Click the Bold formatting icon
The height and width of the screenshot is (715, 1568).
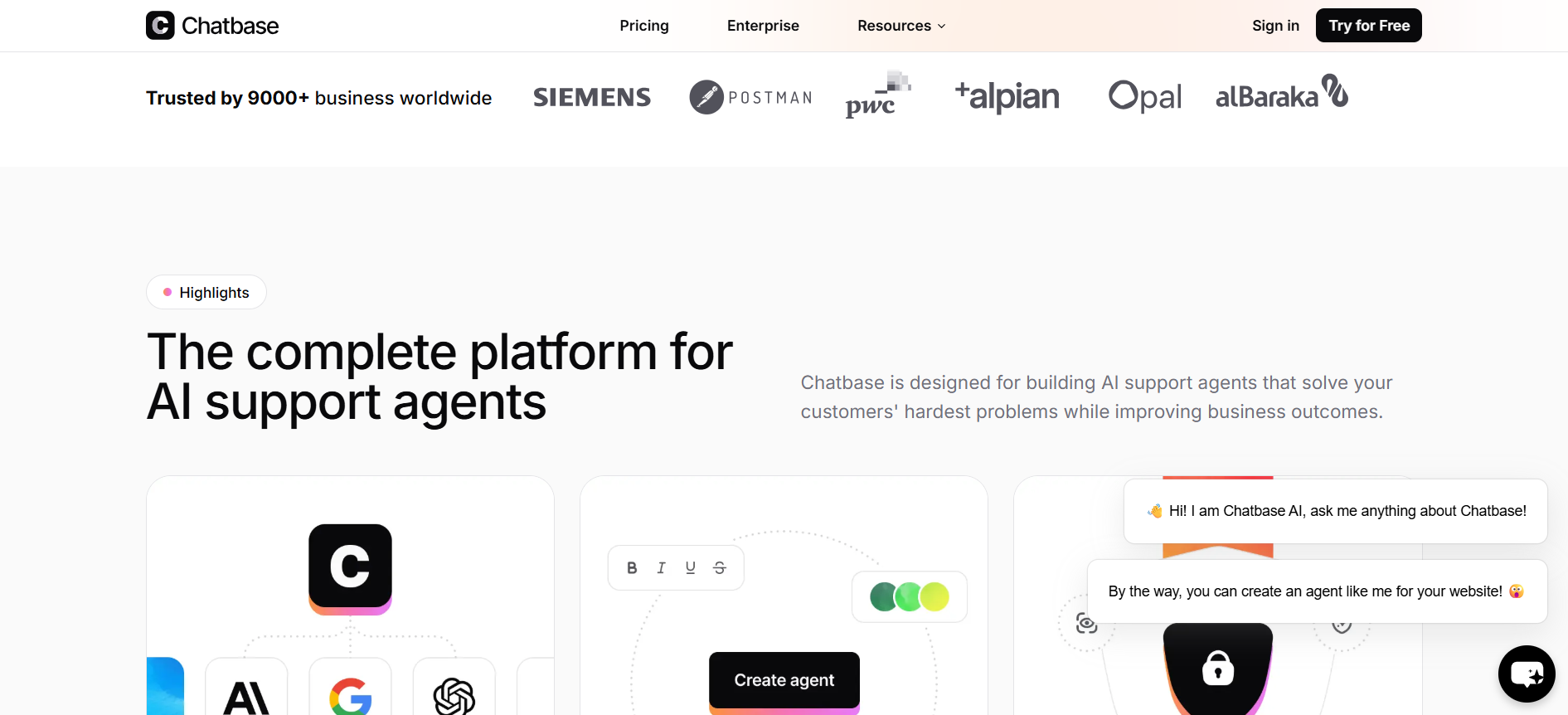[632, 568]
